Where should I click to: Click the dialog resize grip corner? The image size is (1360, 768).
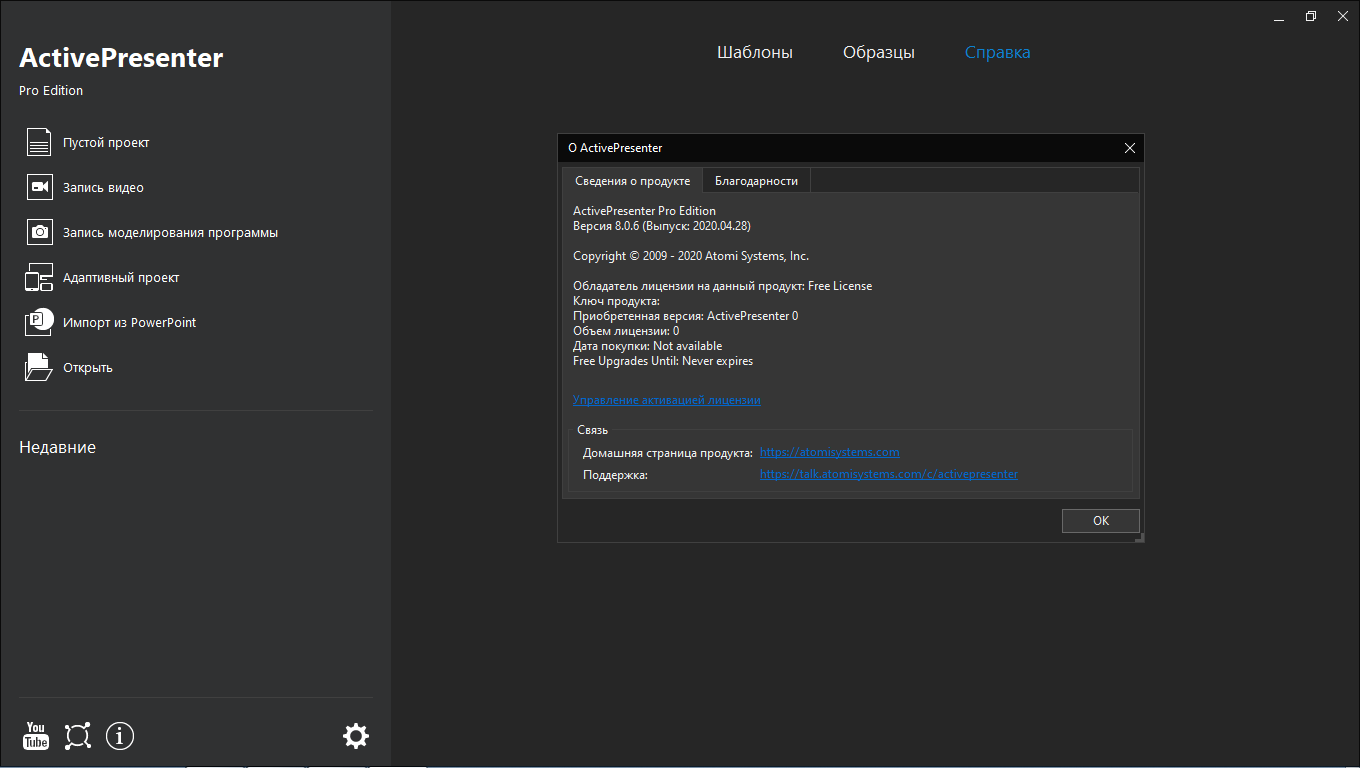coord(1139,537)
